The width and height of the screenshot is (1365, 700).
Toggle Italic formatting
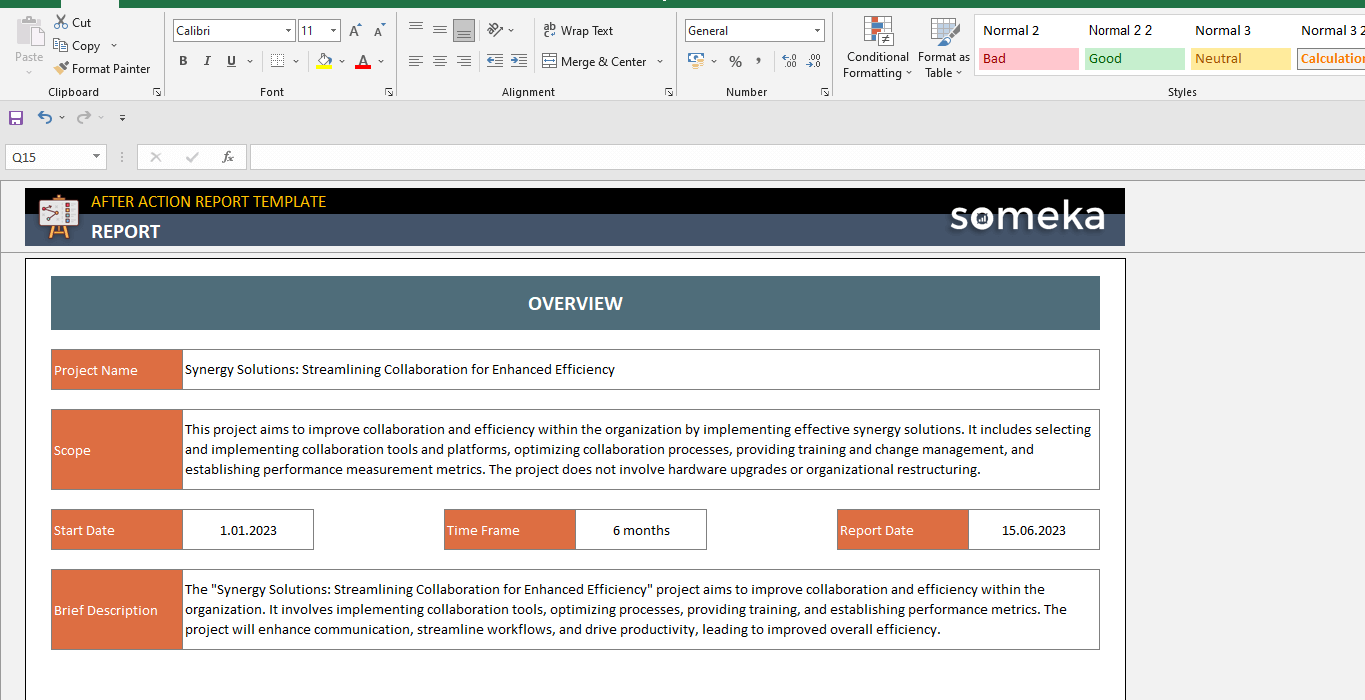207,61
